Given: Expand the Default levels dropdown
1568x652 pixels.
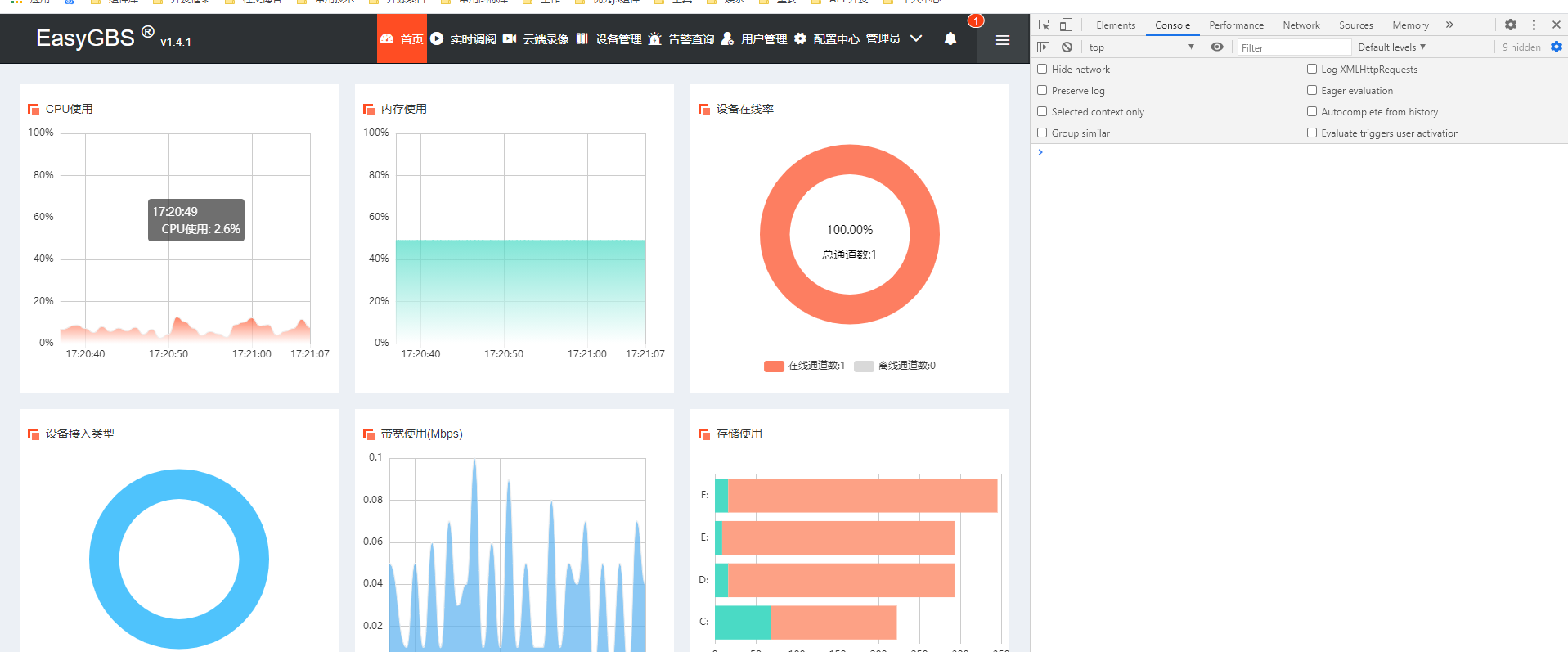Looking at the screenshot, I should (1392, 47).
